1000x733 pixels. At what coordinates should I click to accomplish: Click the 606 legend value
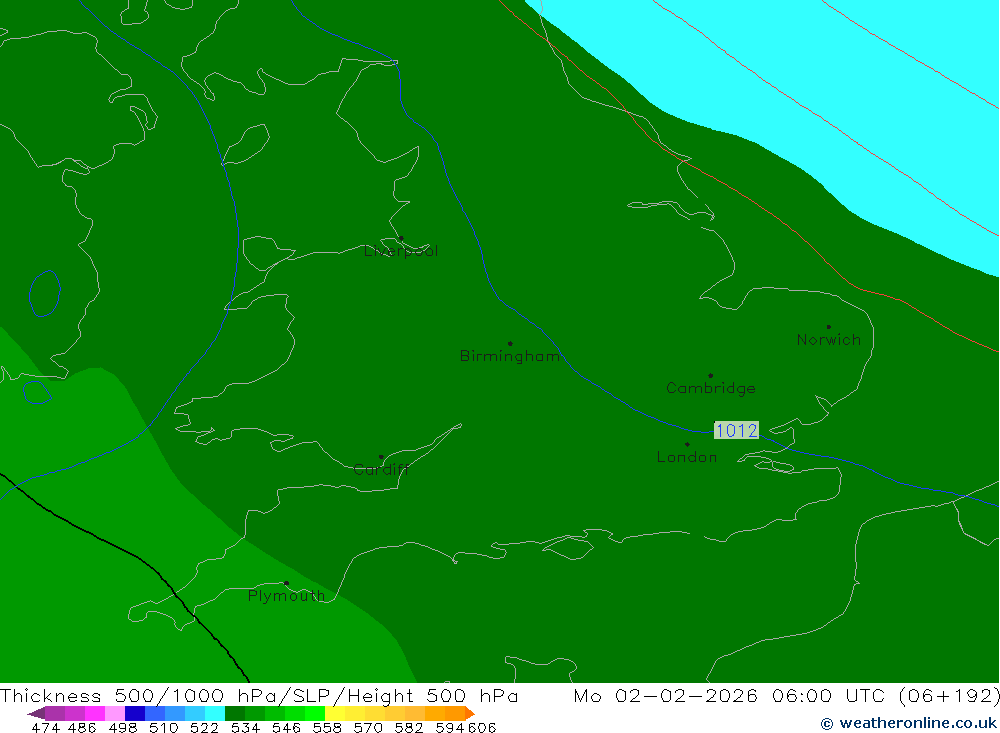[x=482, y=728]
